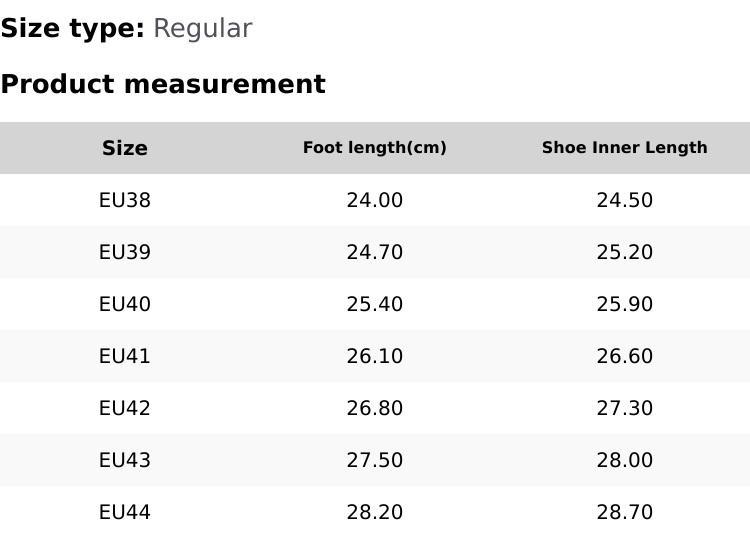Click the Foot length(cm) column header
The height and width of the screenshot is (538, 750).
point(375,148)
